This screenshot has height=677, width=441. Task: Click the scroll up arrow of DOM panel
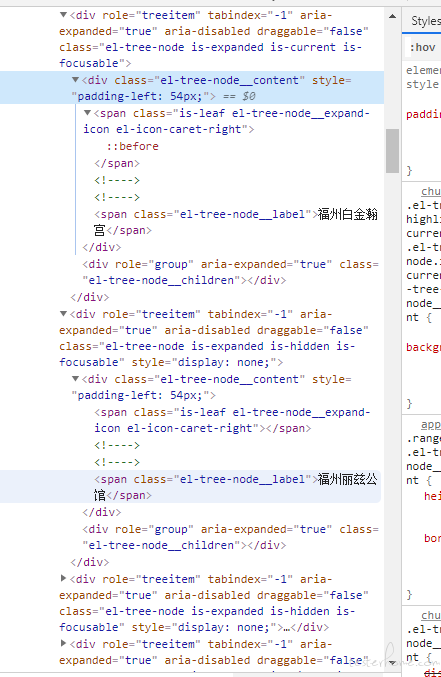click(392, 16)
